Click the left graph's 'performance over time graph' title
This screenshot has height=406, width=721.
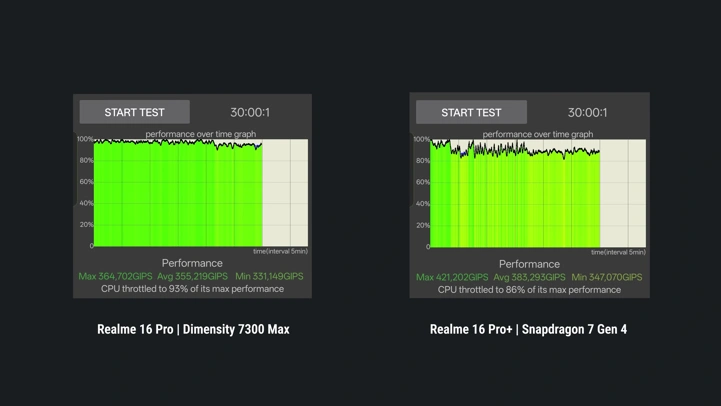point(201,134)
